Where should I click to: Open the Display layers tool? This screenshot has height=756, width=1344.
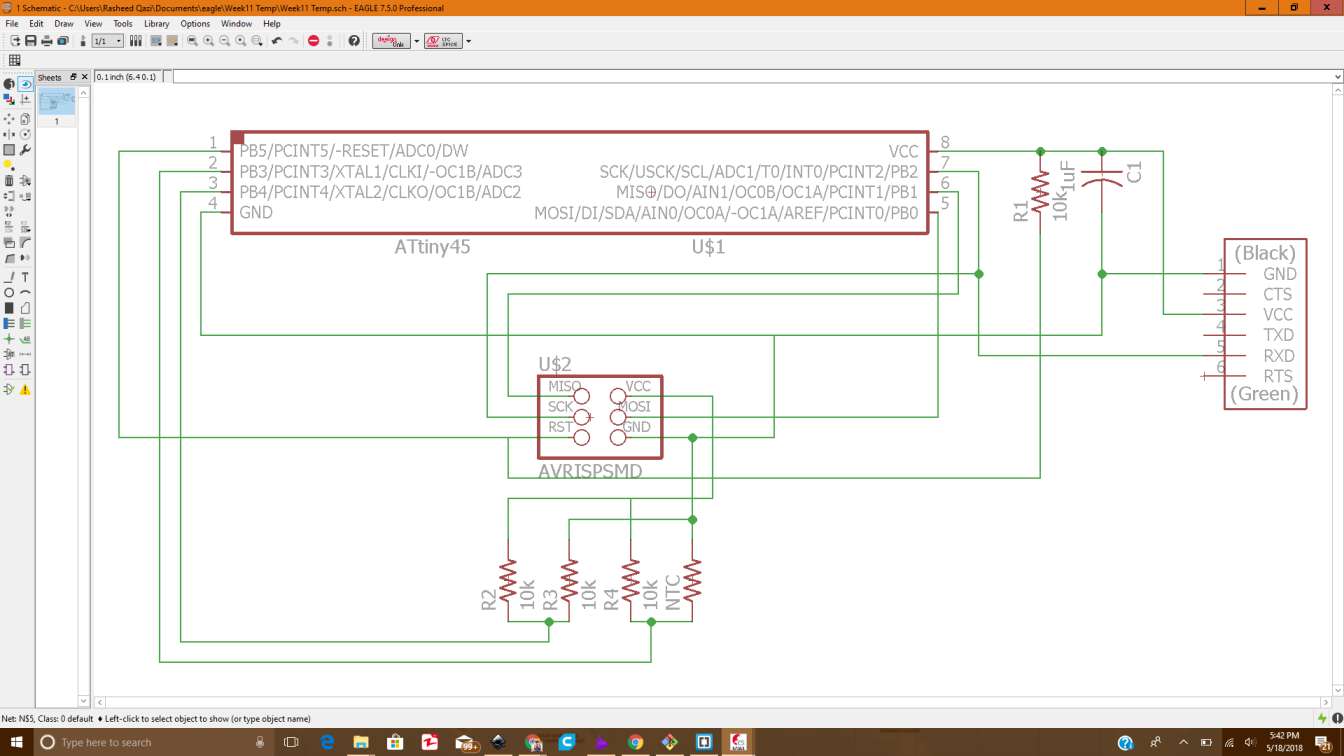[x=9, y=98]
